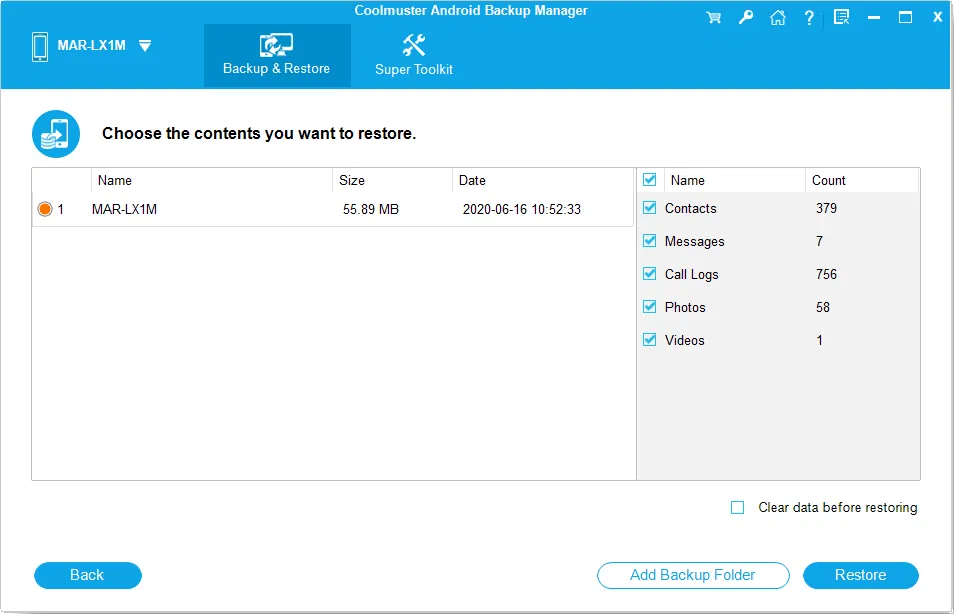Select the MAR-LX1M backup radio button

click(45, 209)
